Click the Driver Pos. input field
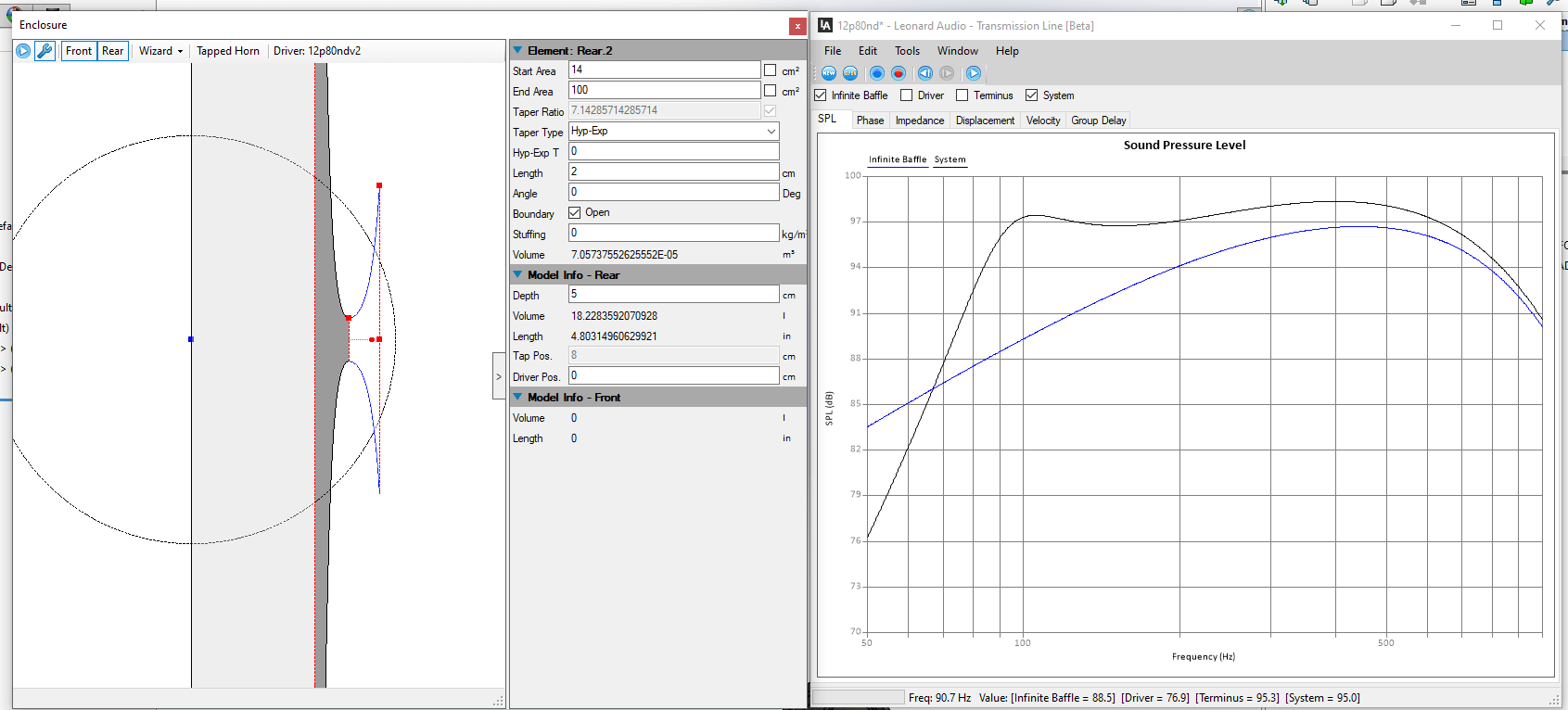The image size is (1568, 710). coord(673,375)
